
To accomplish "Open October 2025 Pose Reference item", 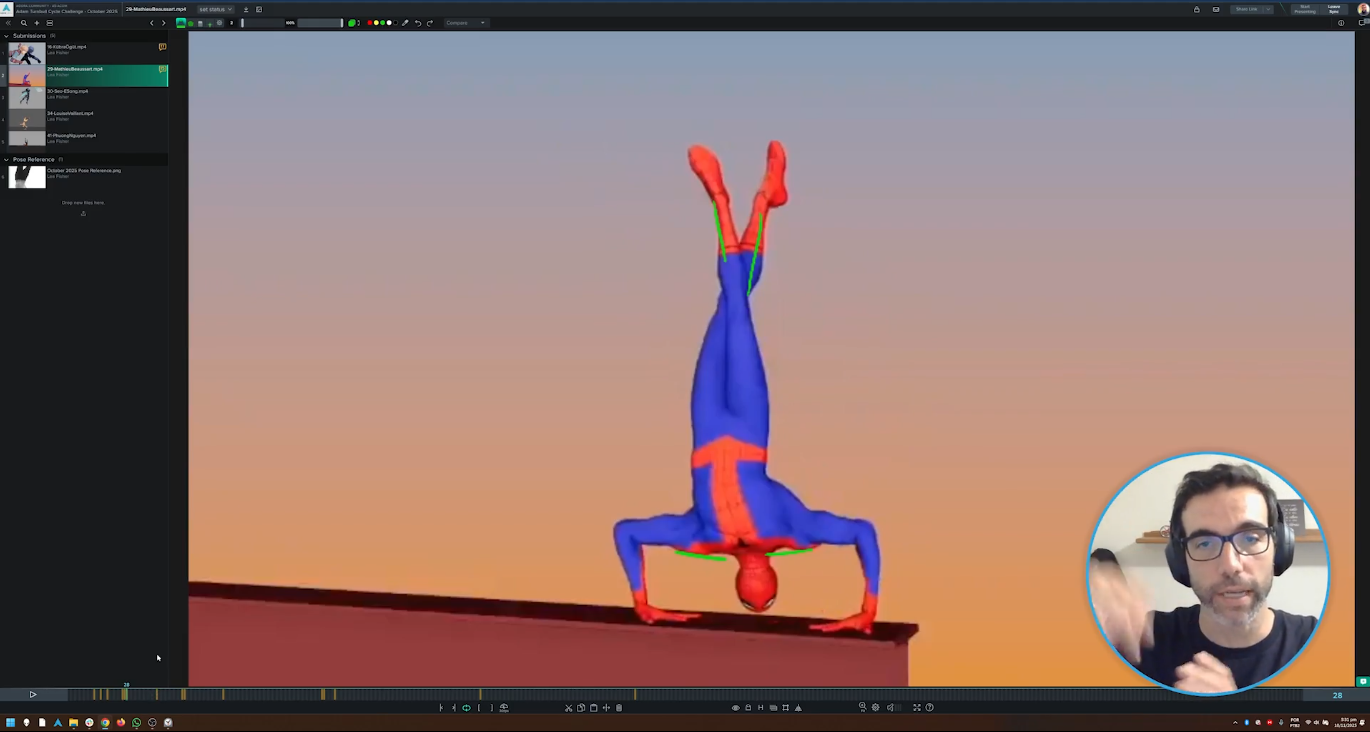I will point(84,171).
